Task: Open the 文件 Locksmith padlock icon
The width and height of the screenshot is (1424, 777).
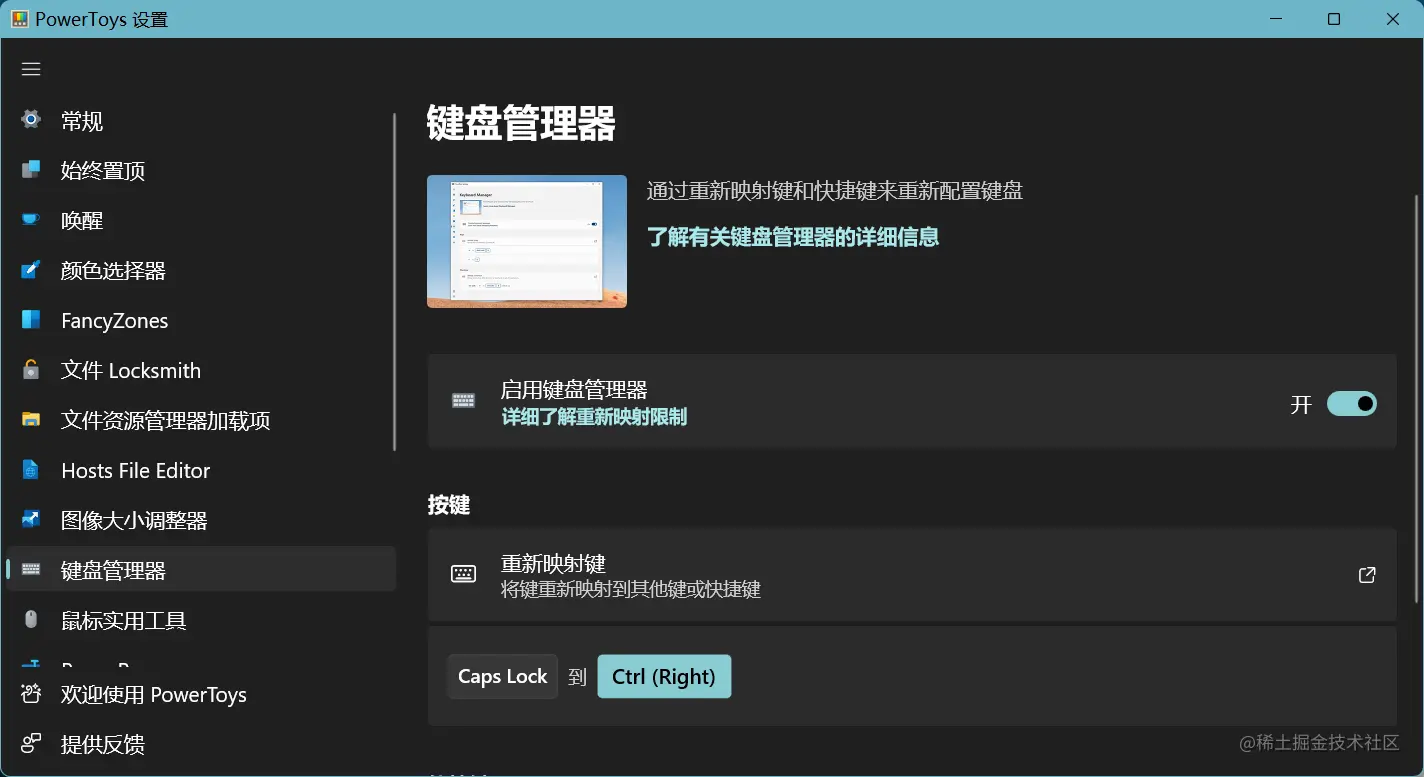Action: [31, 370]
